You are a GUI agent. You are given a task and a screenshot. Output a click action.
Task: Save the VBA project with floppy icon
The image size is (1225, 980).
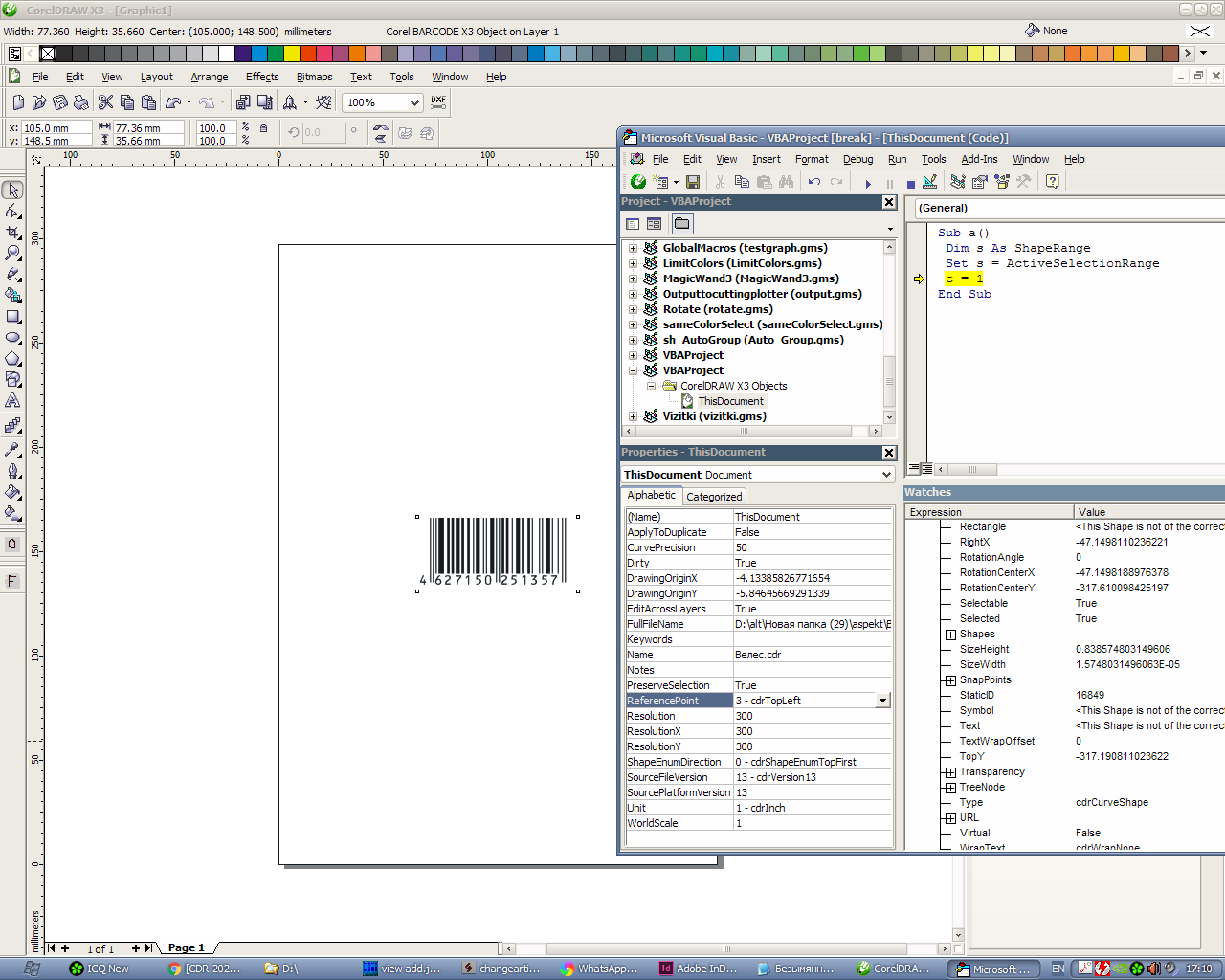(x=693, y=182)
